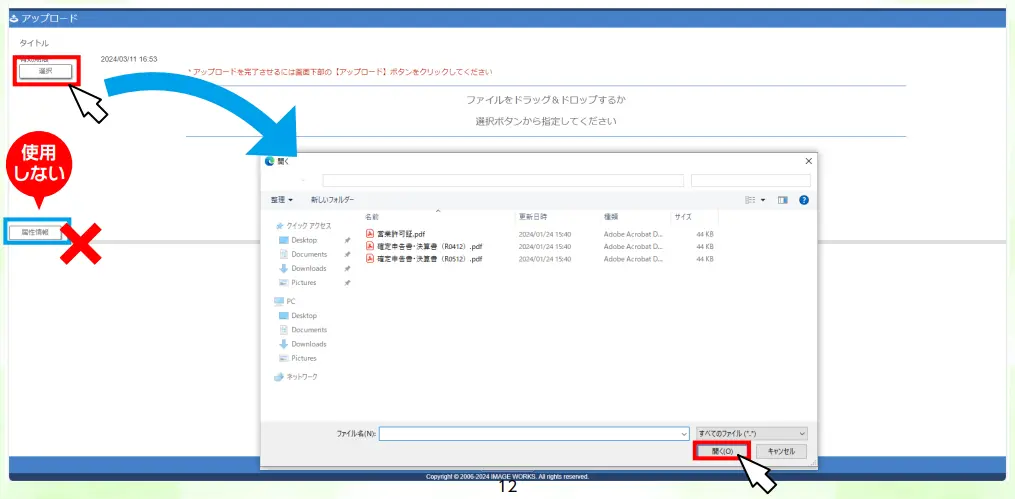Image resolution: width=1015 pixels, height=499 pixels.
Task: Cancel the file dialog with キャンセル
Action: coord(780,451)
